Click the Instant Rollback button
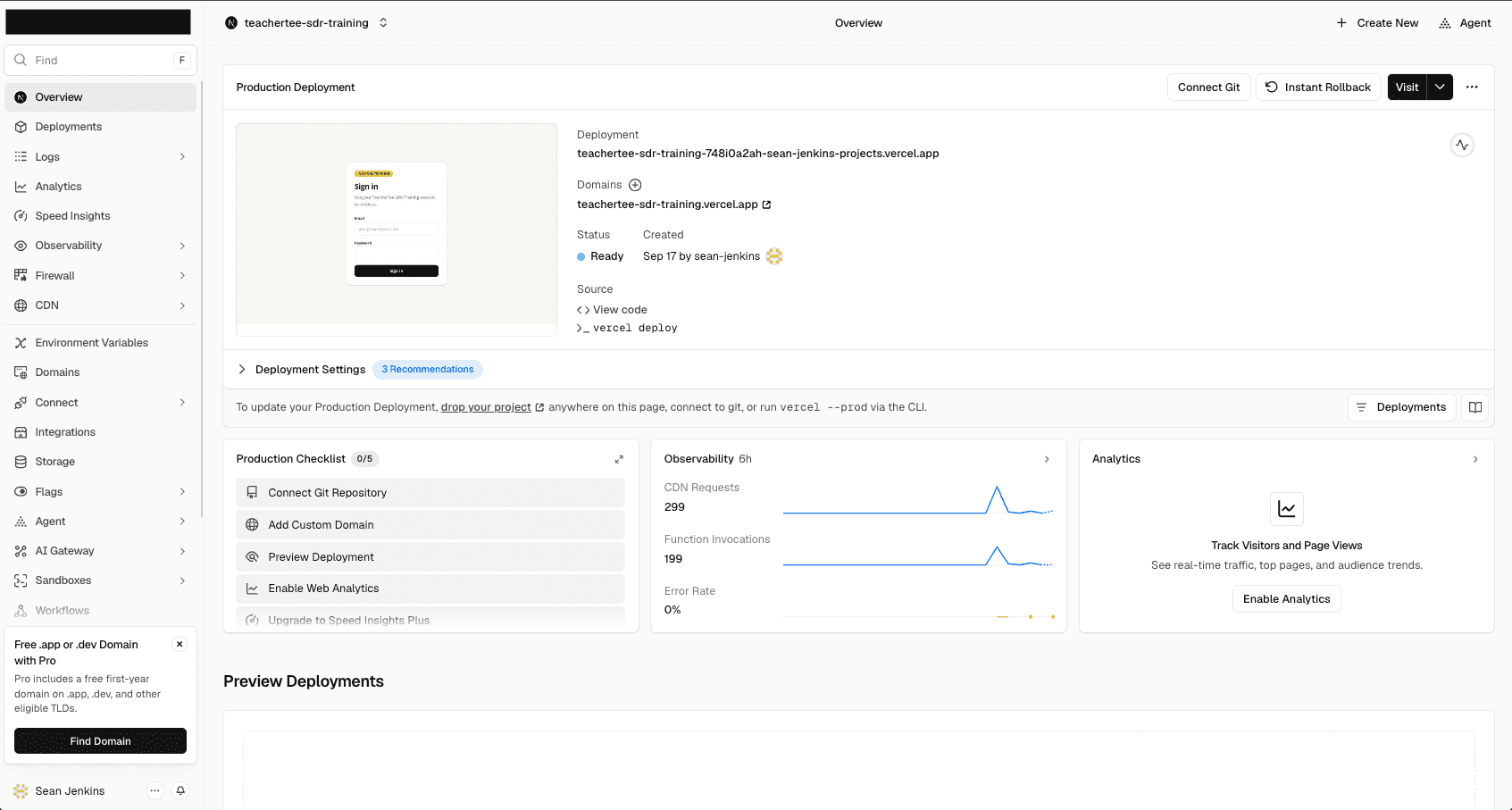1512x810 pixels. pos(1318,88)
